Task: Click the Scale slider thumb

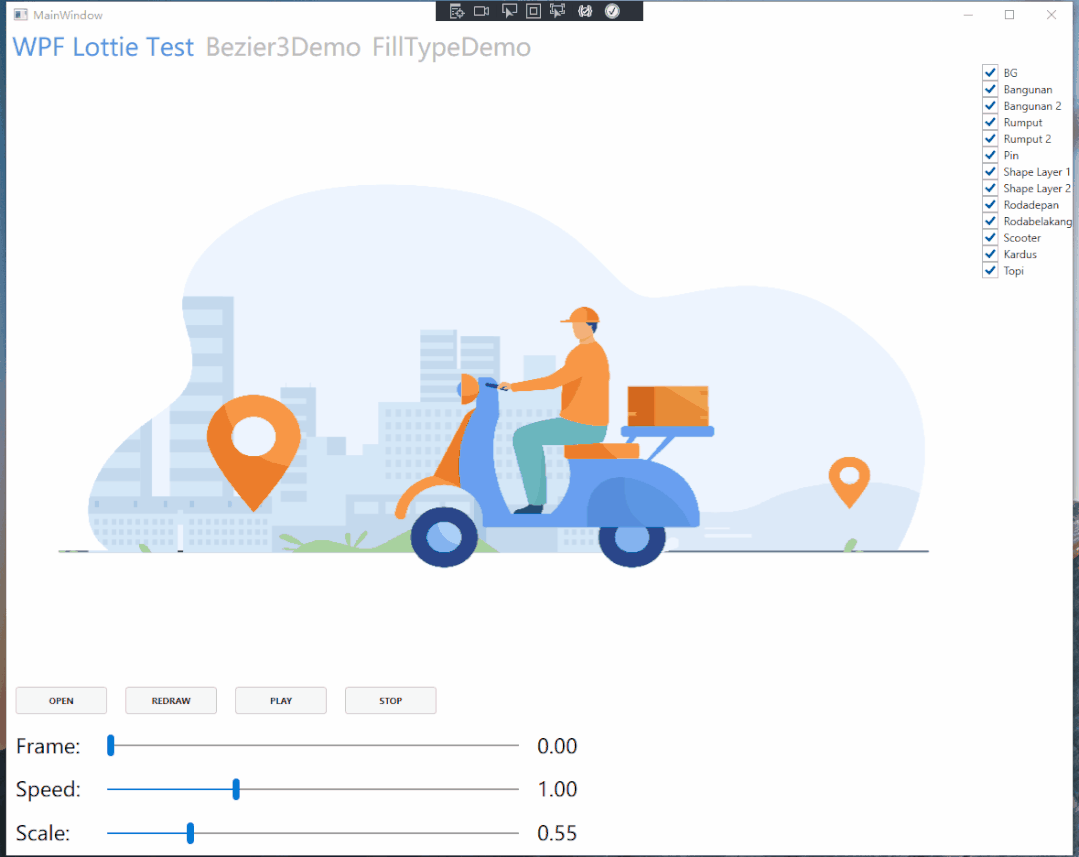Action: point(191,833)
